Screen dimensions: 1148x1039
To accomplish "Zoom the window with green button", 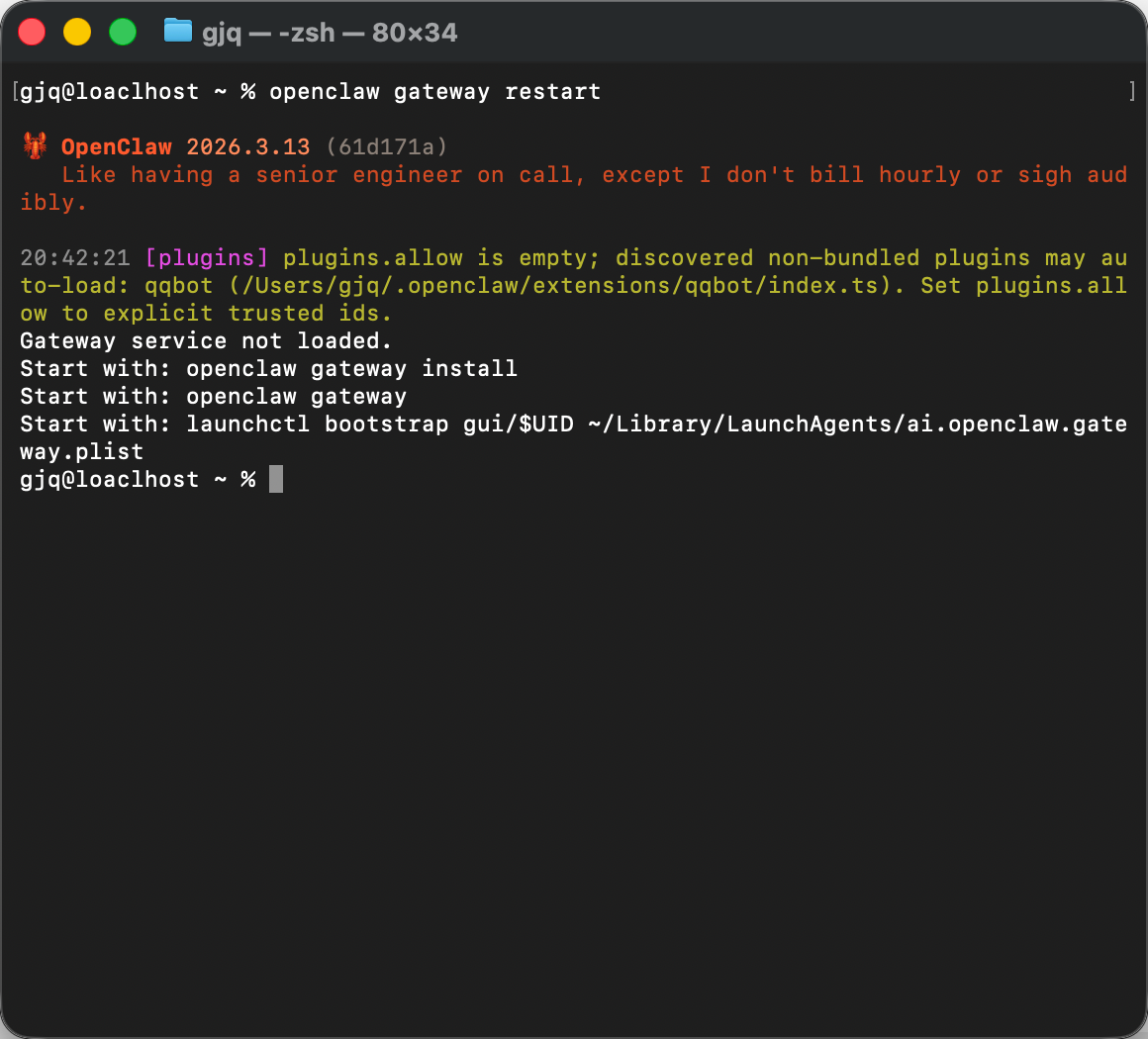I will pyautogui.click(x=123, y=32).
